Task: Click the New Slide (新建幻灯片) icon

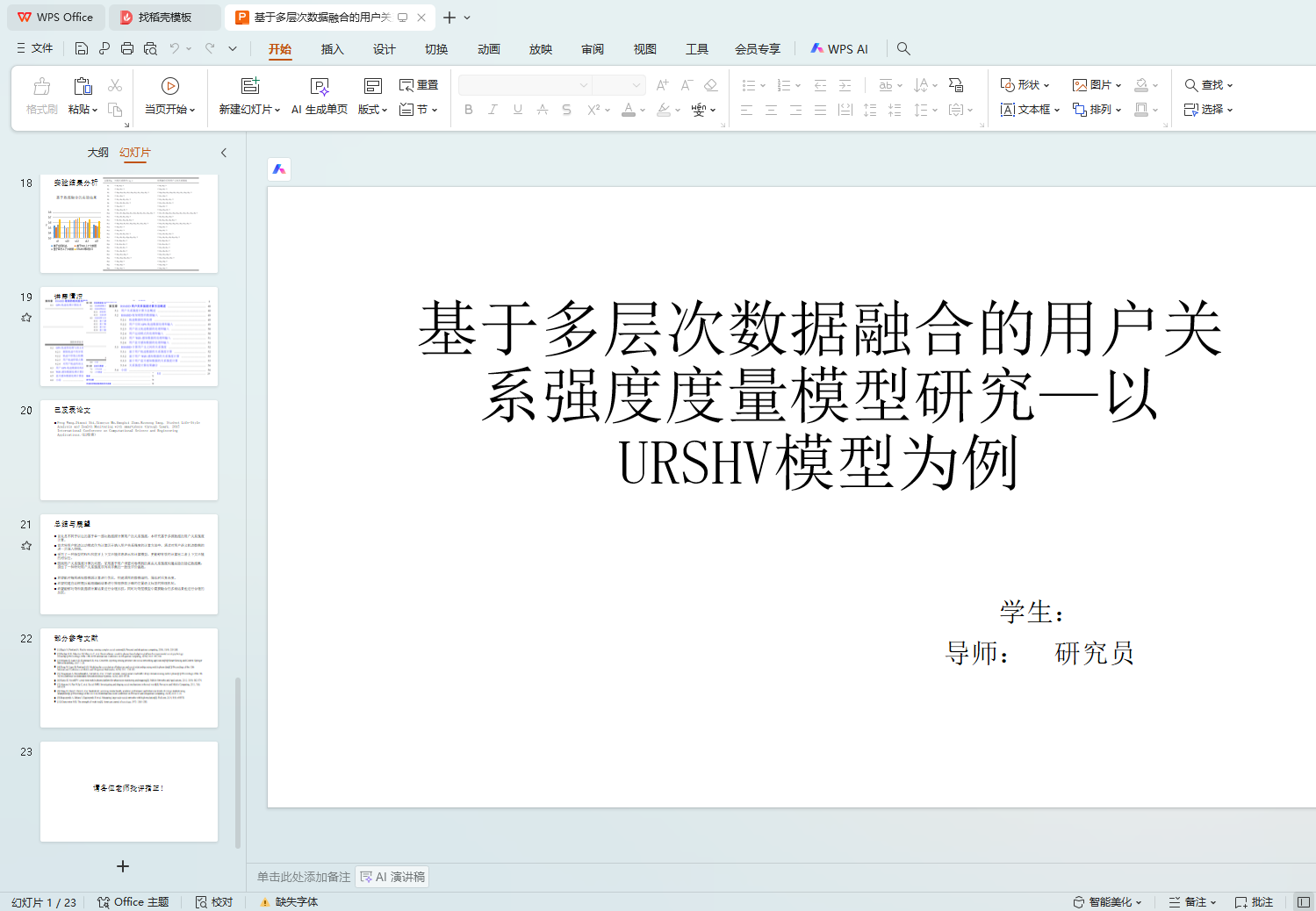Action: pyautogui.click(x=250, y=86)
